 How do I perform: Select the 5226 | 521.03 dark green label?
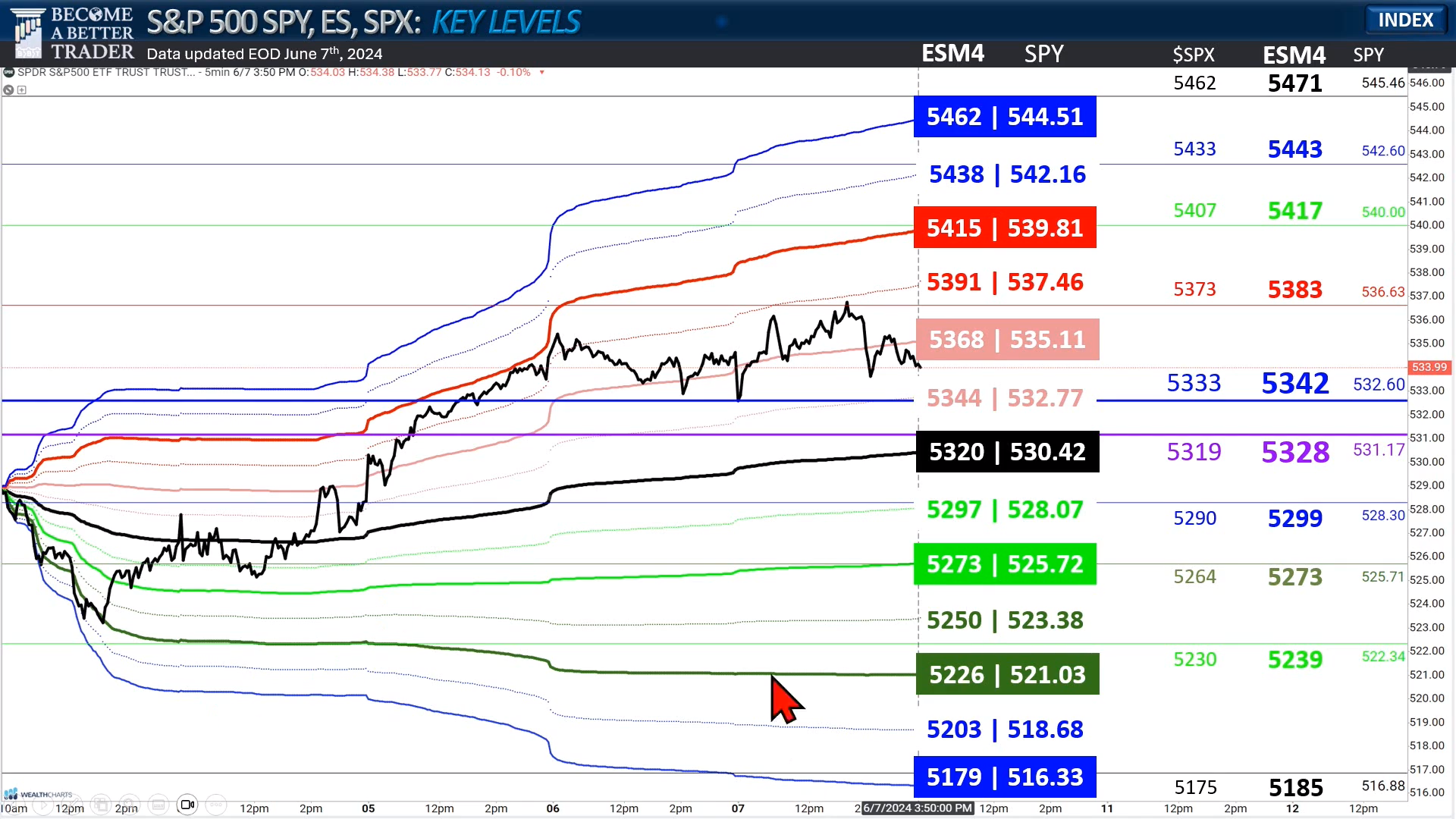1007,674
